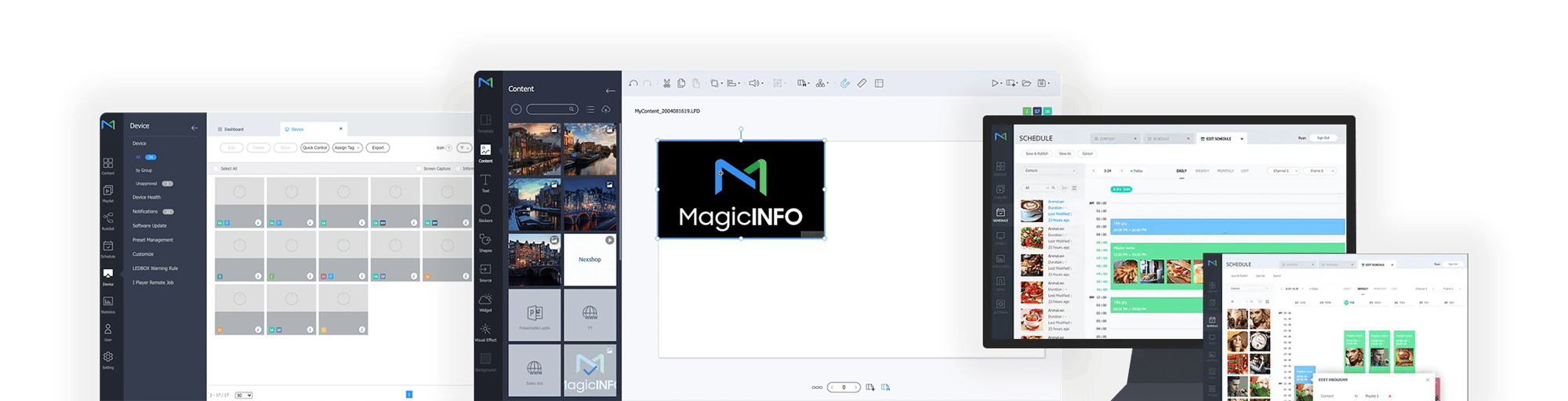The image size is (1568, 401).
Task: Open Frame 1 dropdown in Schedule window
Action: tap(1320, 170)
